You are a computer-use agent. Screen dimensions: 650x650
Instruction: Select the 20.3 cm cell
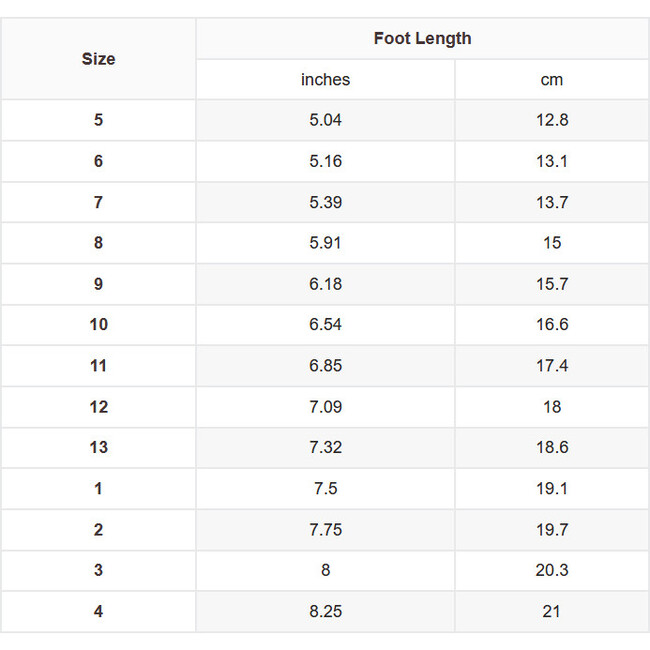point(551,570)
